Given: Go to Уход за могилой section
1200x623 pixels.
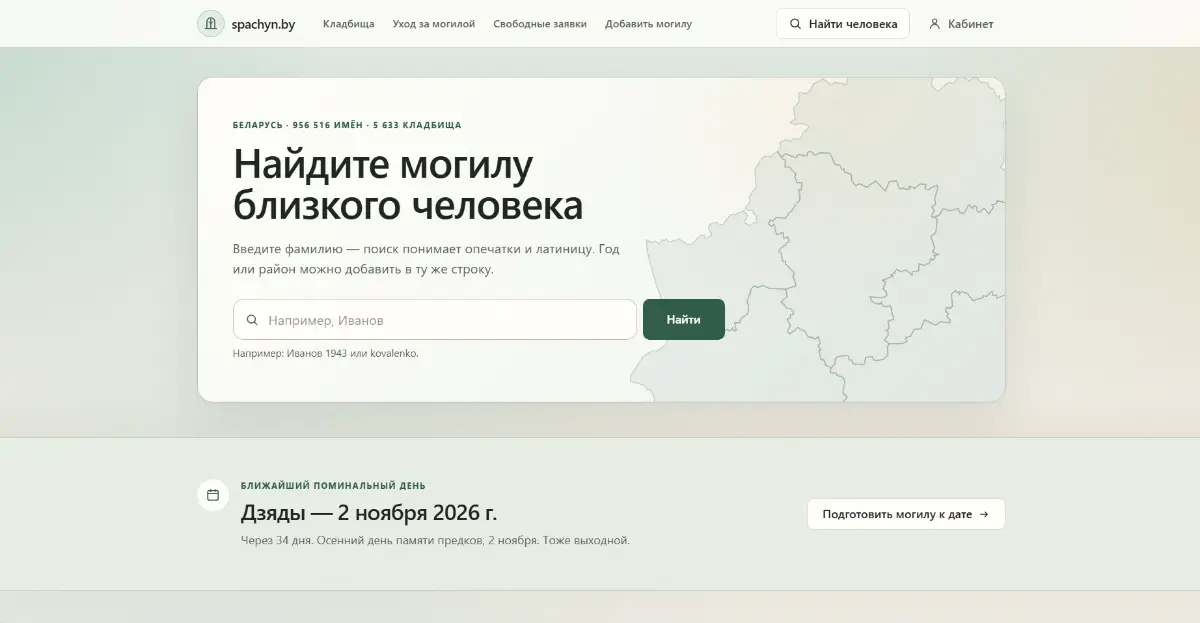Looking at the screenshot, I should point(434,24).
